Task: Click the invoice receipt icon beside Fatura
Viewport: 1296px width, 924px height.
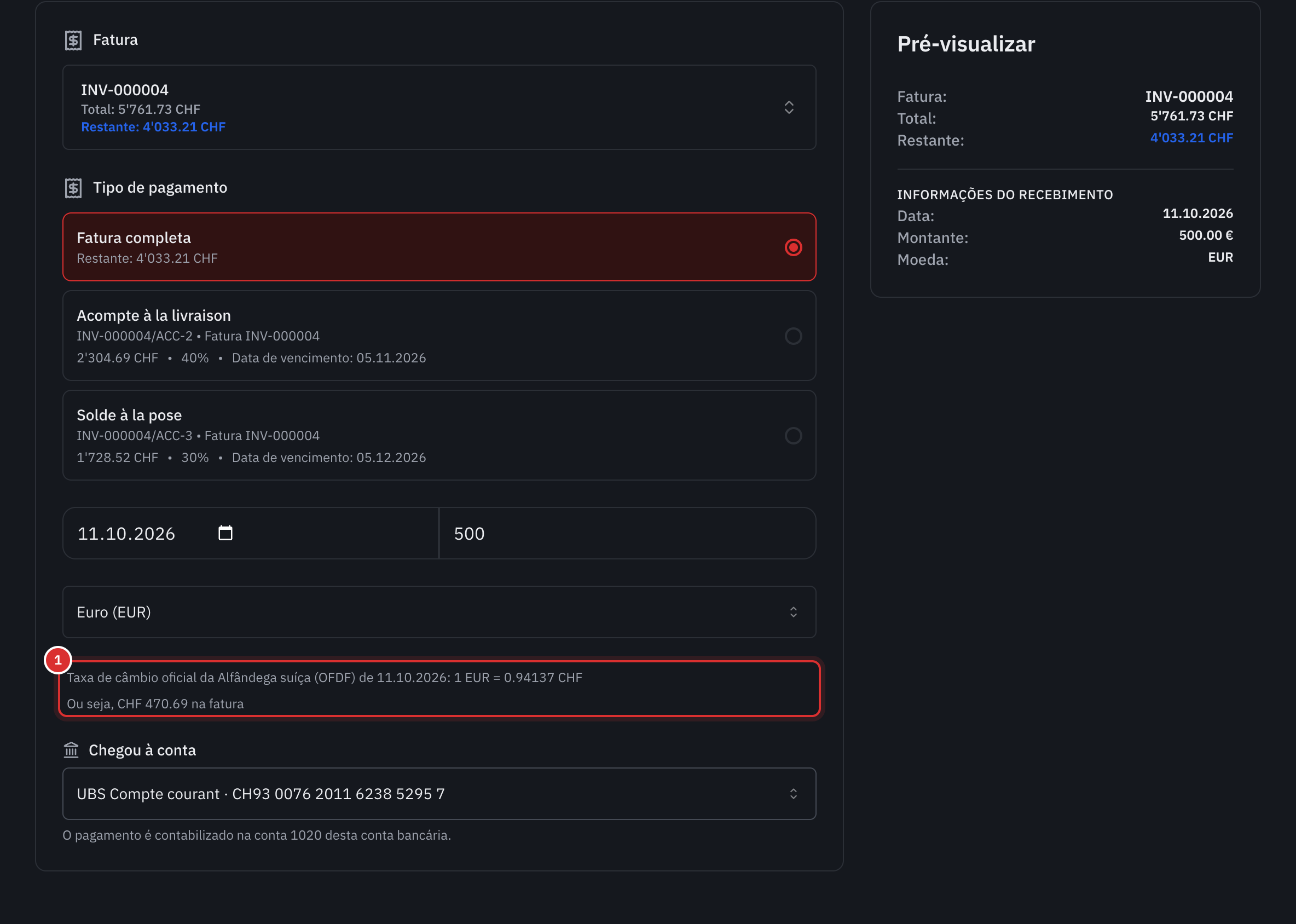Action: click(x=73, y=41)
